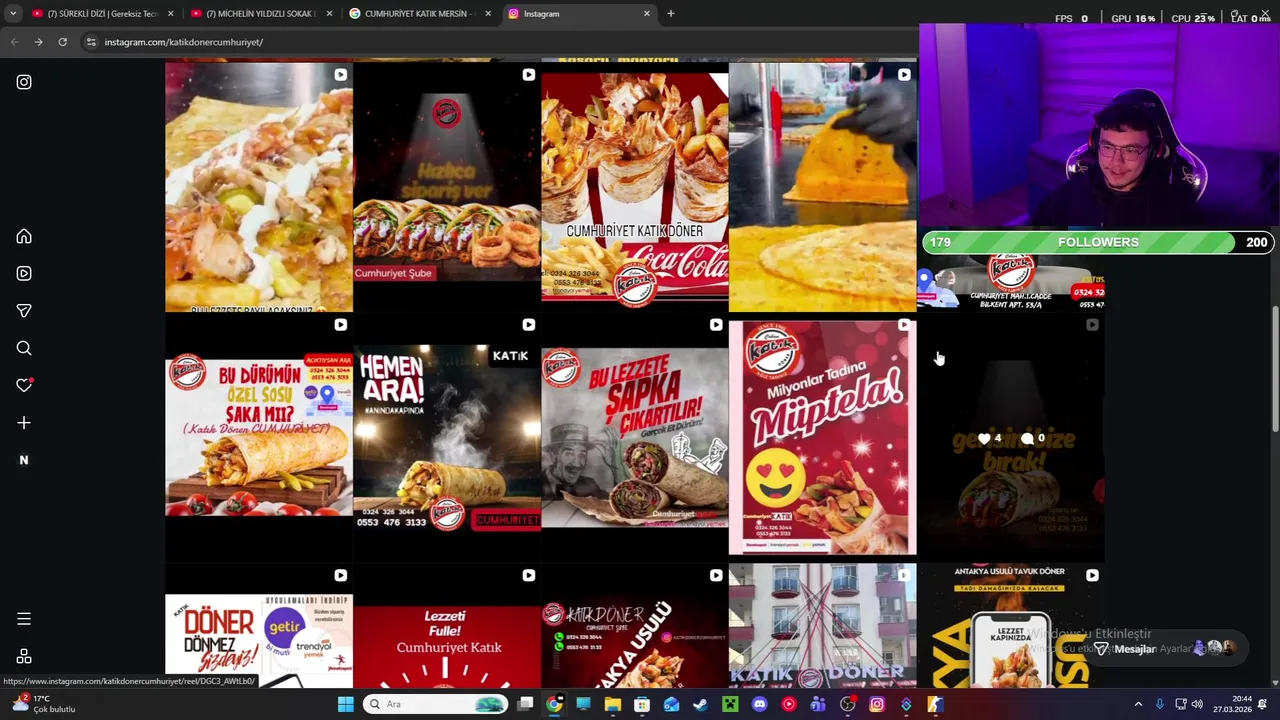The height and width of the screenshot is (720, 1280).
Task: Expand the tab search dropdown chevron
Action: (13, 14)
